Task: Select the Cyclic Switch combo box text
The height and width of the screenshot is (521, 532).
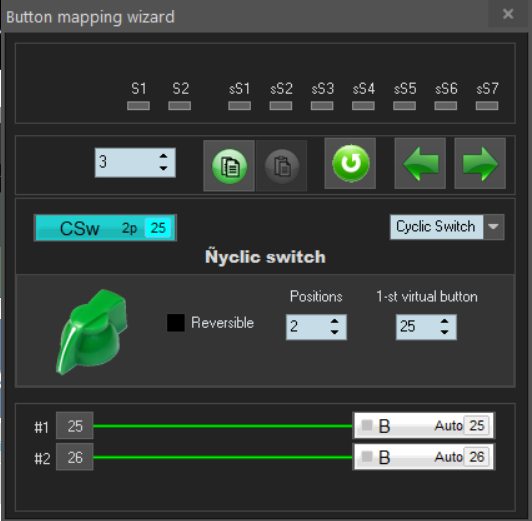Action: pyautogui.click(x=436, y=227)
